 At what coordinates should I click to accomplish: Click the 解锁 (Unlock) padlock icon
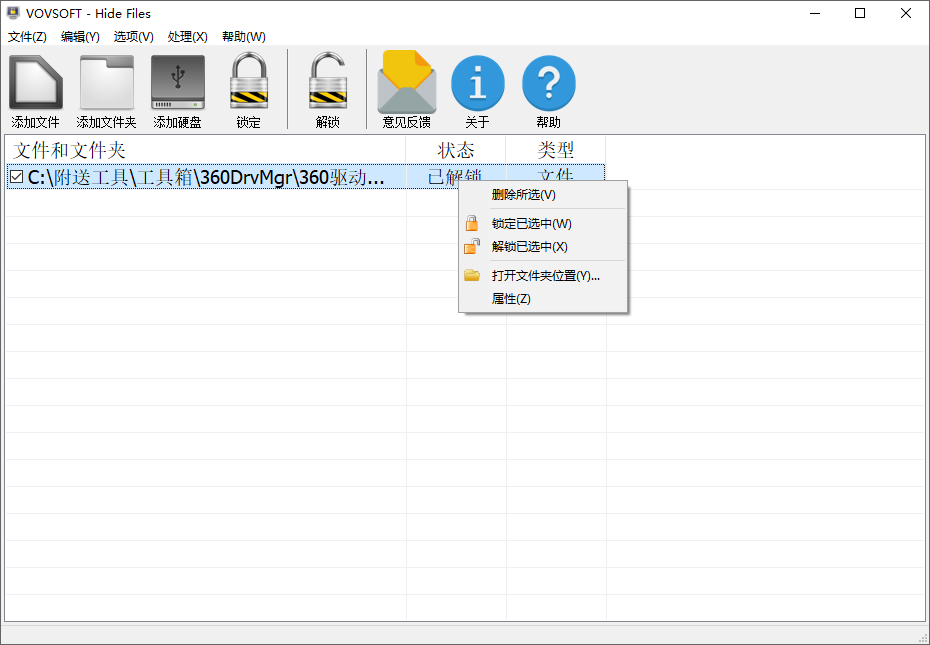point(328,83)
